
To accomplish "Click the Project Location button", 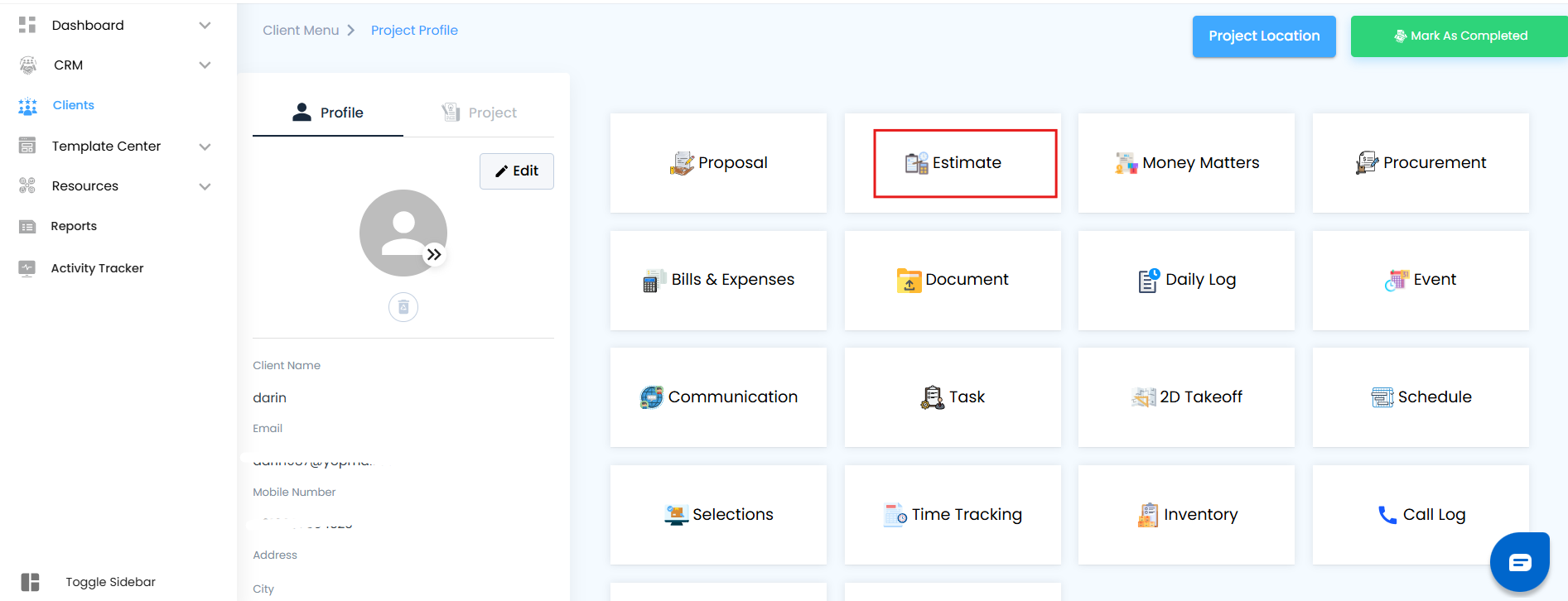I will point(1264,36).
